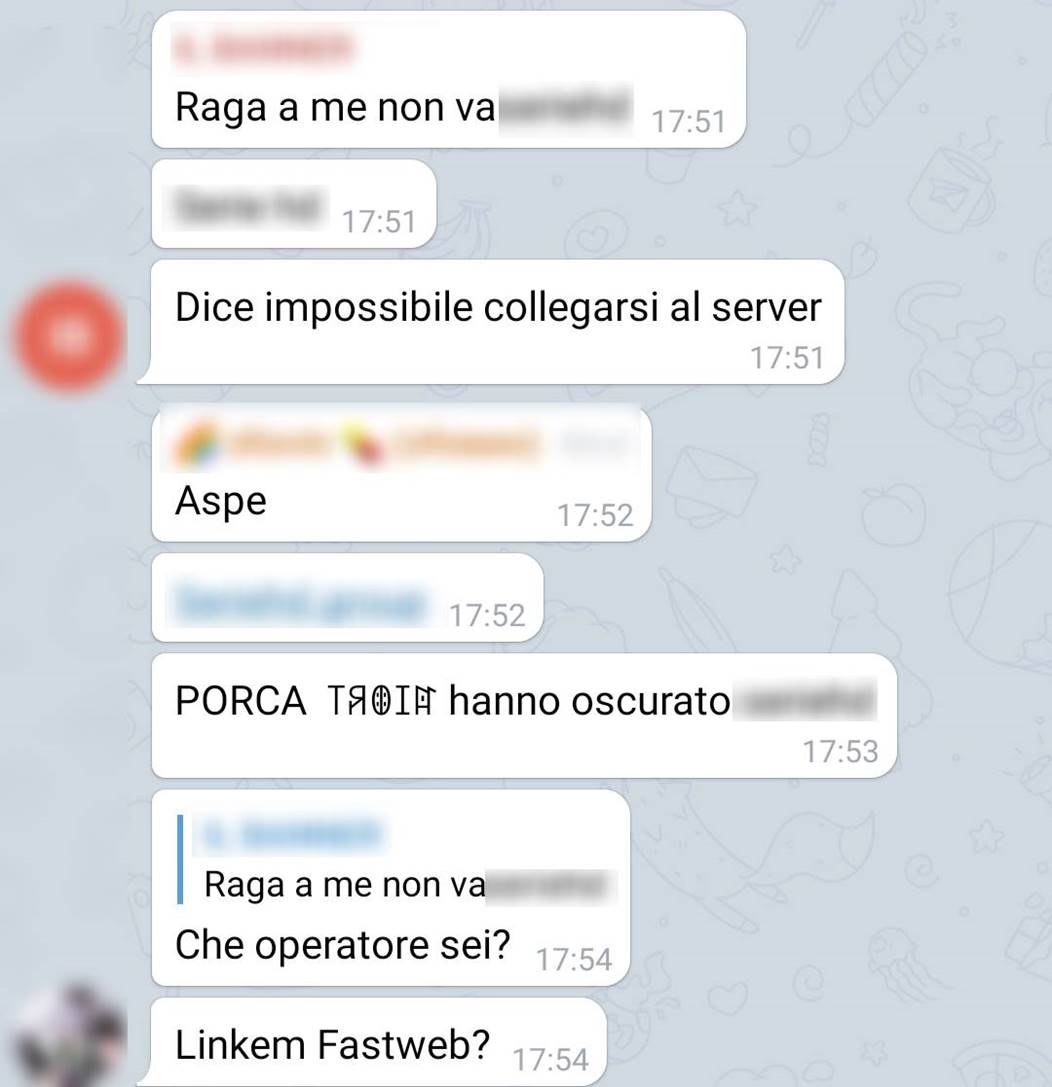
Task: Click the blurred blue link message at 17:52
Action: [x=301, y=602]
